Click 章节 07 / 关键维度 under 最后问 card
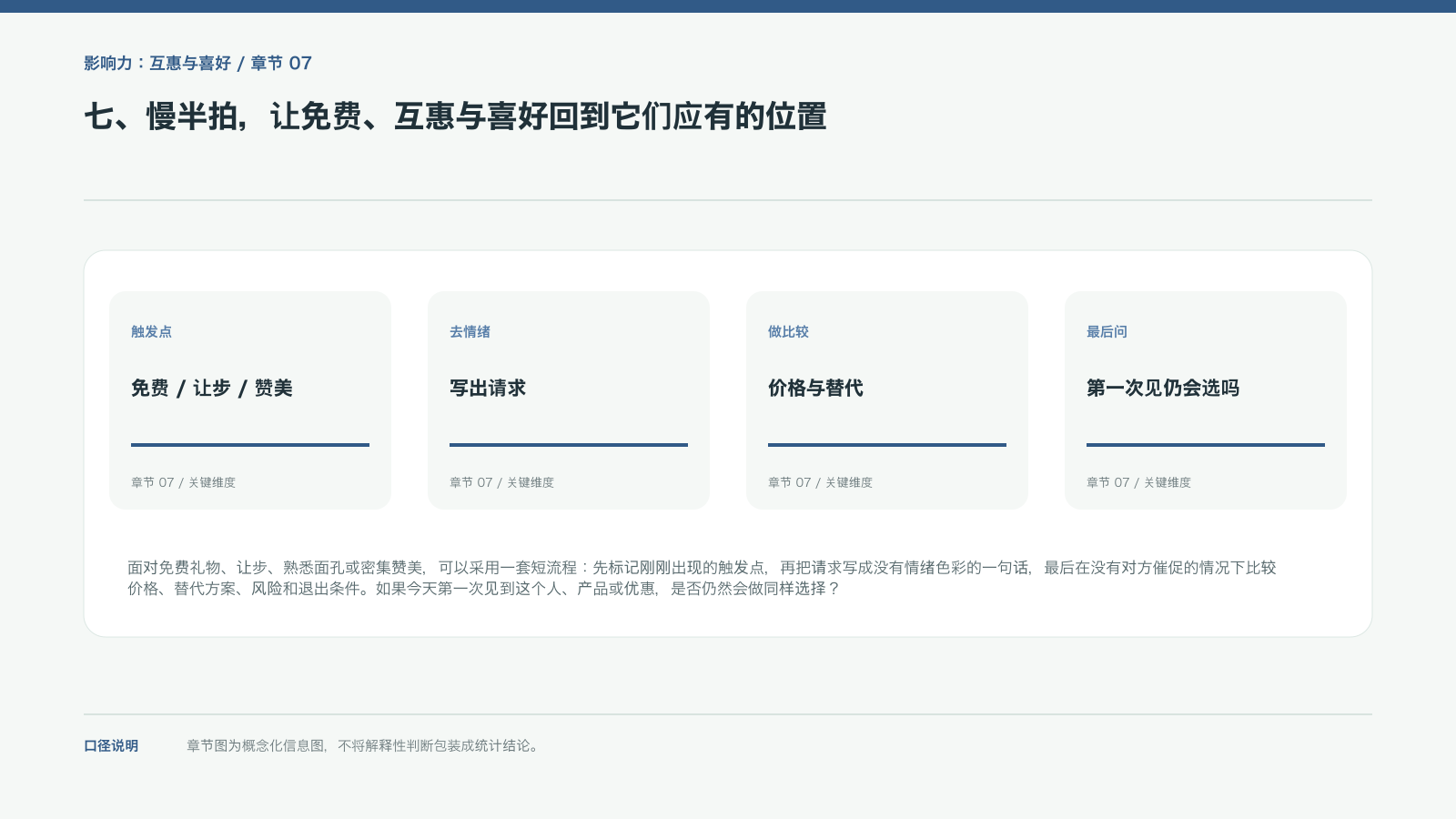The image size is (1456, 819). 1138,482
